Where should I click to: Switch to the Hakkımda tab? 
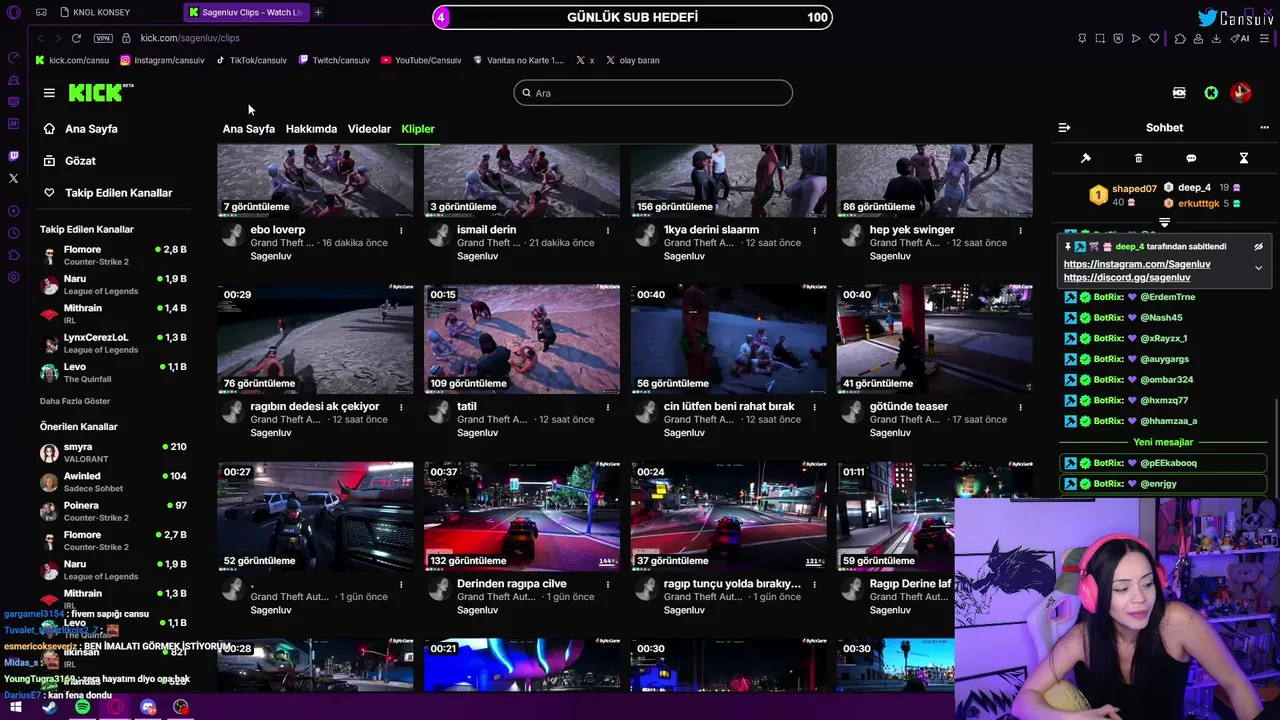tap(311, 129)
